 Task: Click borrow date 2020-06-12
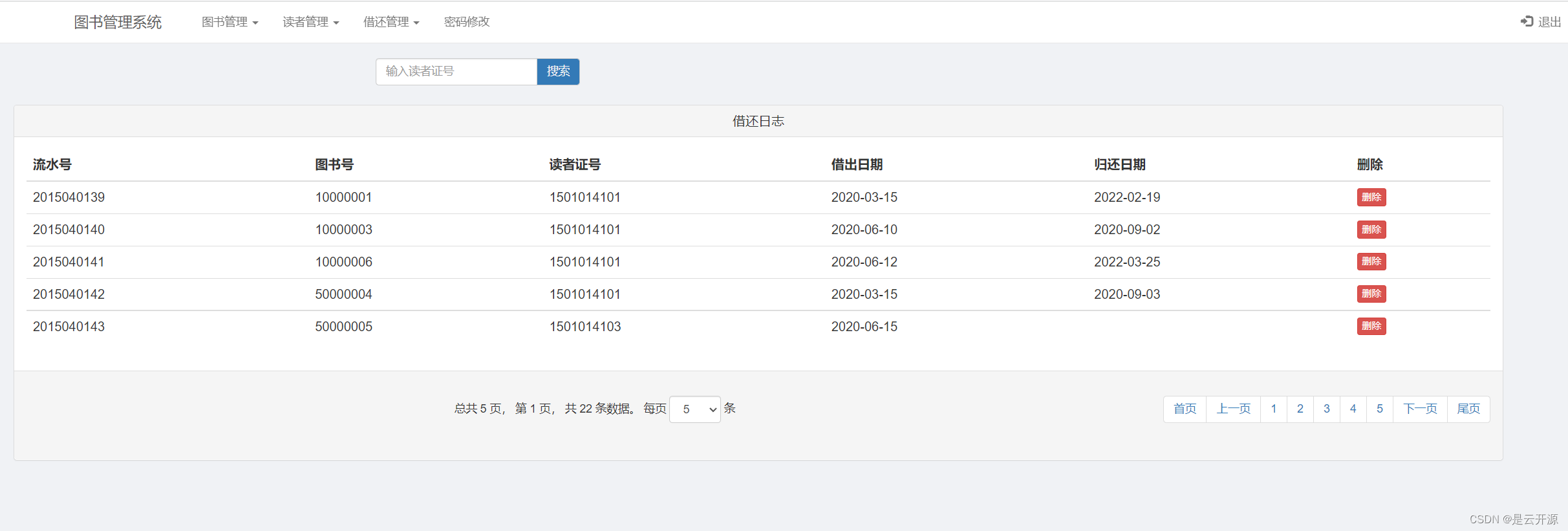865,262
